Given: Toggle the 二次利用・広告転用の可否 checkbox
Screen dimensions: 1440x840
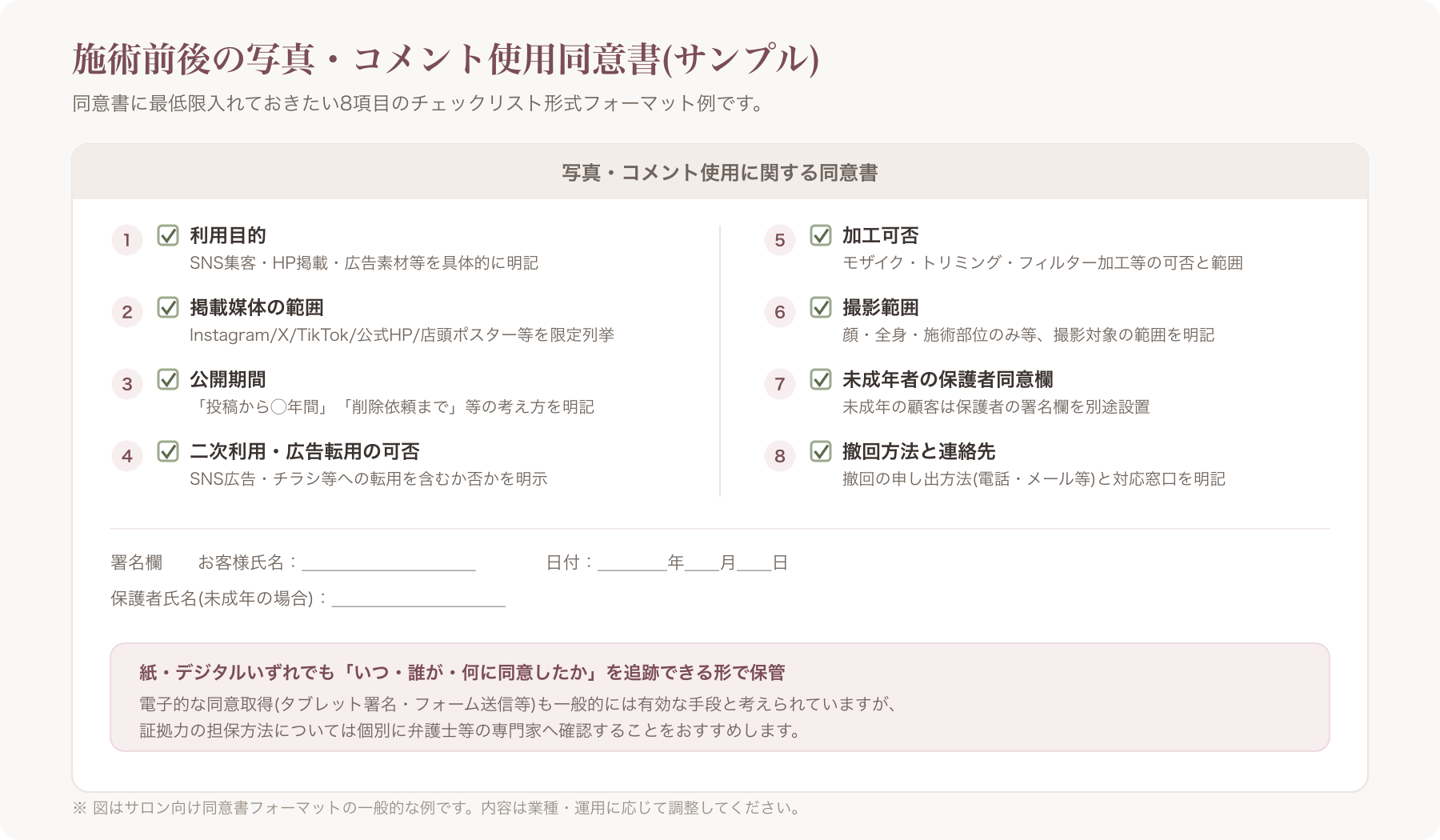Looking at the screenshot, I should click(168, 451).
